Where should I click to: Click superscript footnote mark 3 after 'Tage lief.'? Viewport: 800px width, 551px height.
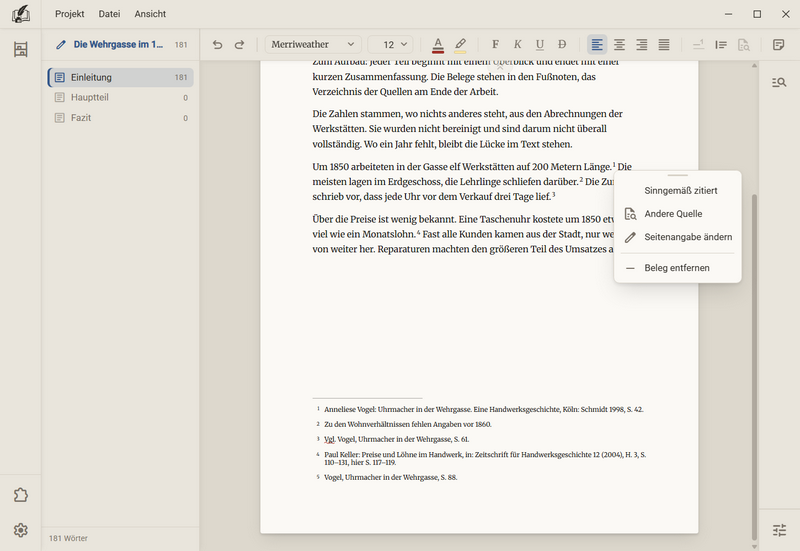554,194
